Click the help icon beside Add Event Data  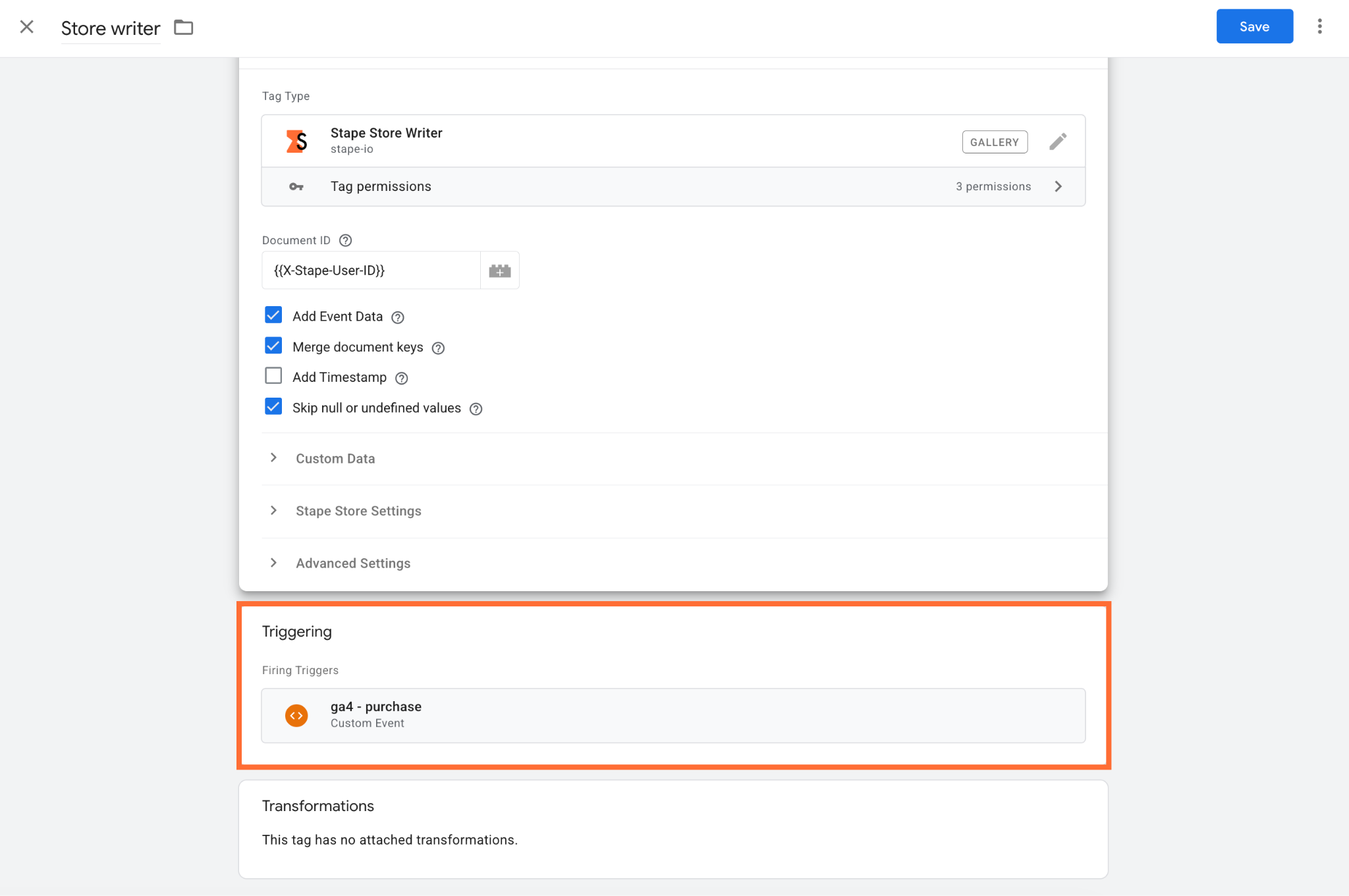point(398,317)
